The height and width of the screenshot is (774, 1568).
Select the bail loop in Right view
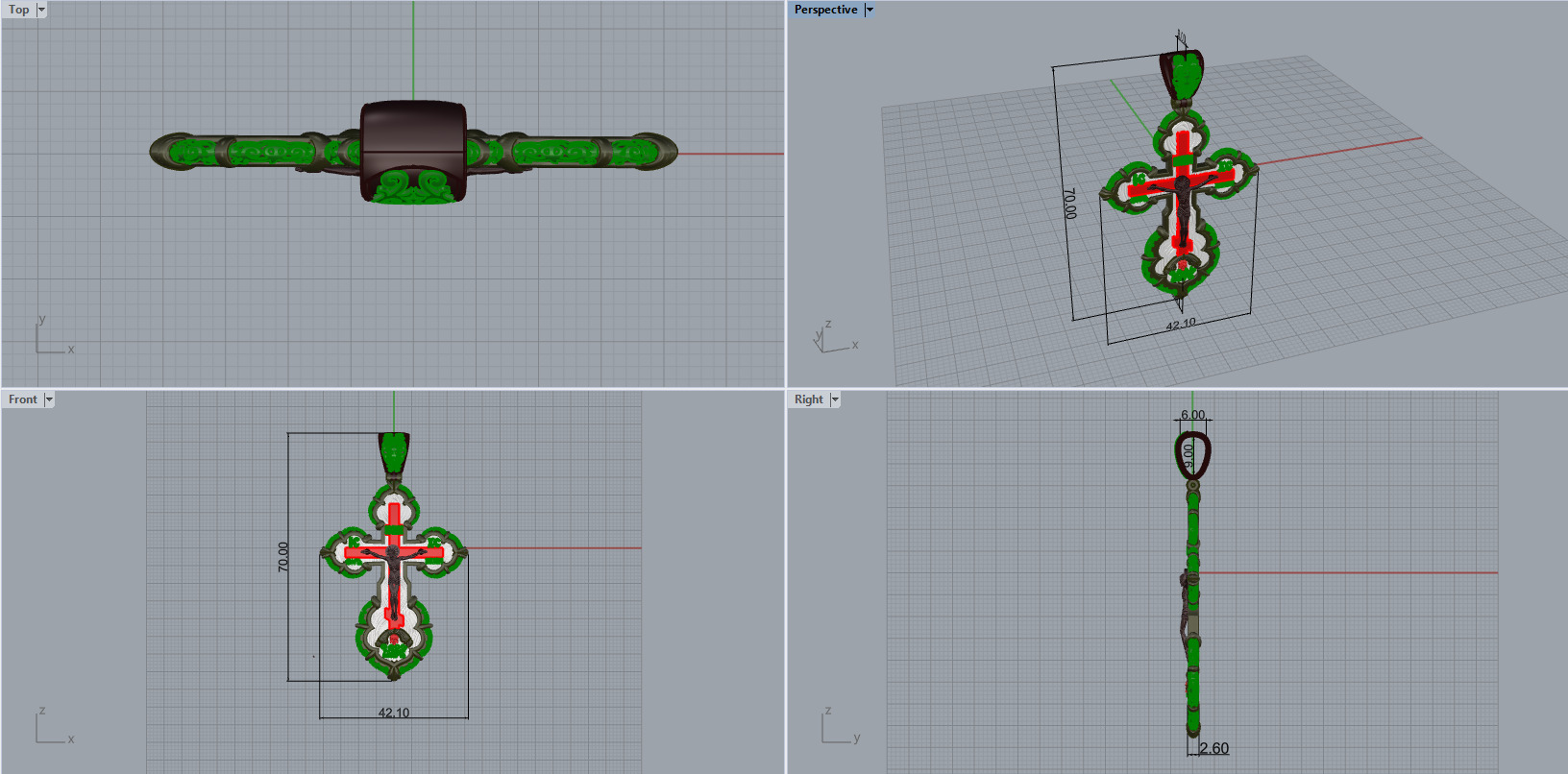click(1192, 456)
